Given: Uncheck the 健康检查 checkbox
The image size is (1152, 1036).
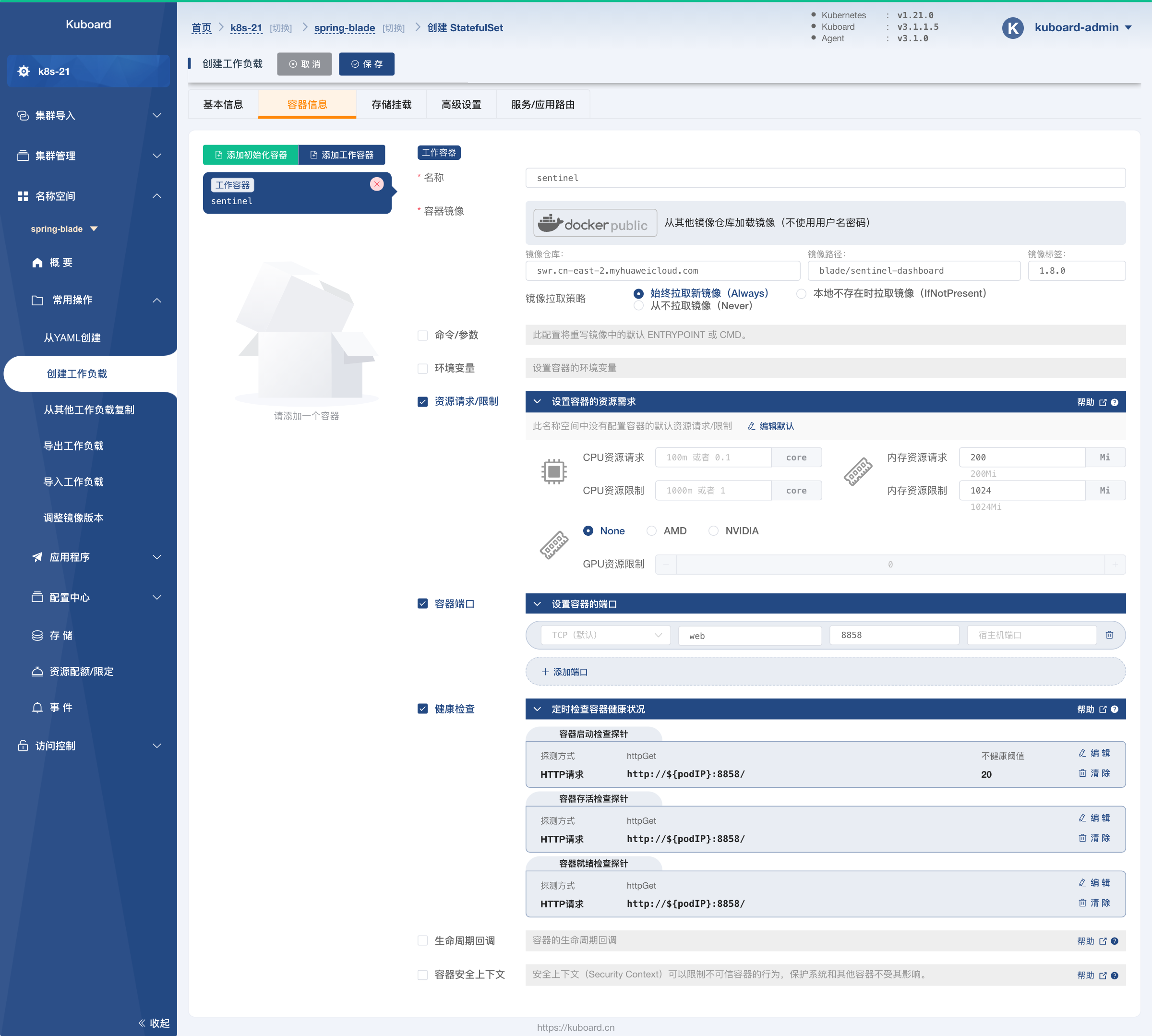Looking at the screenshot, I should (422, 709).
